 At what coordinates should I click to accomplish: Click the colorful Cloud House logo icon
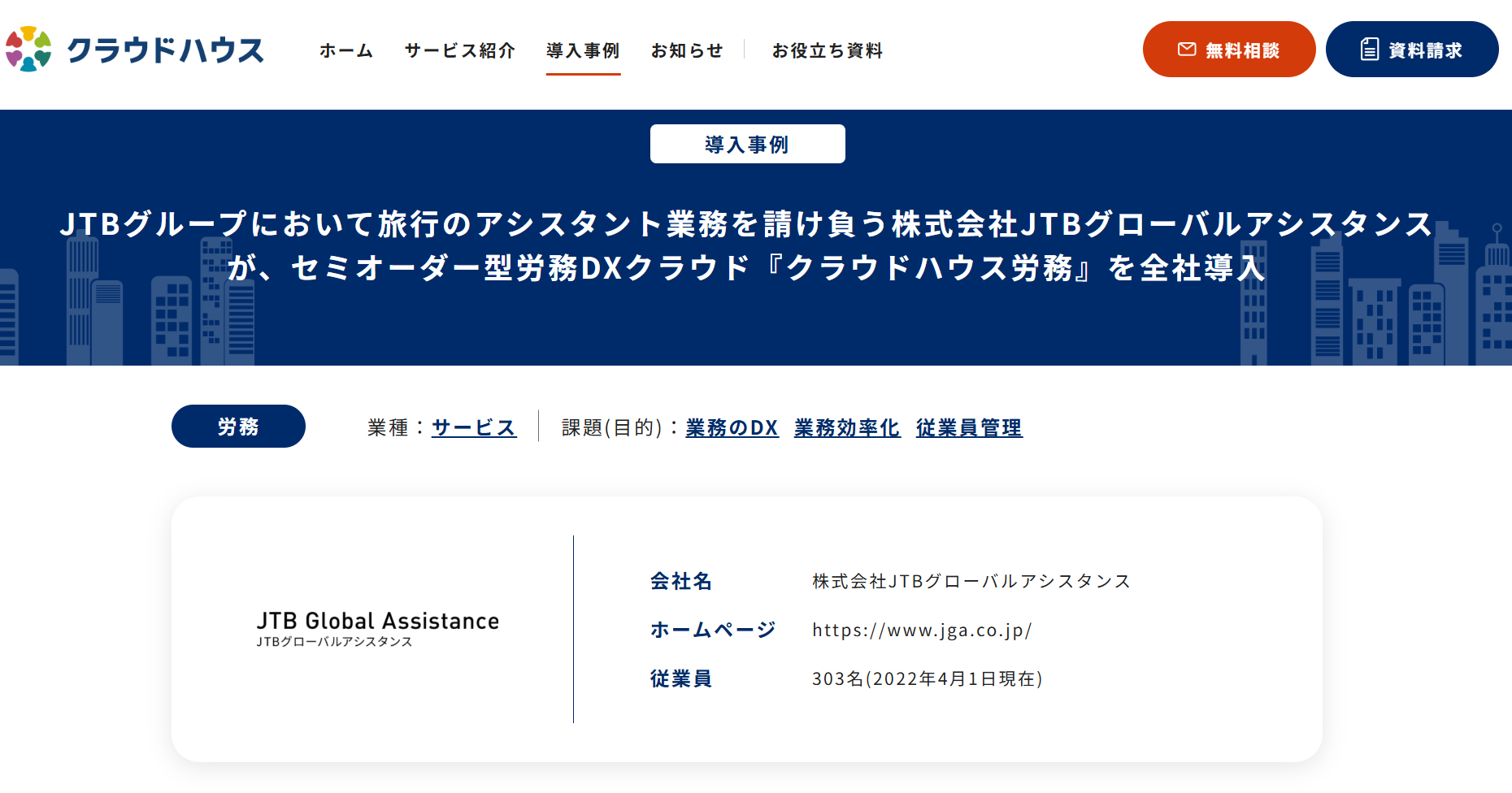point(28,50)
